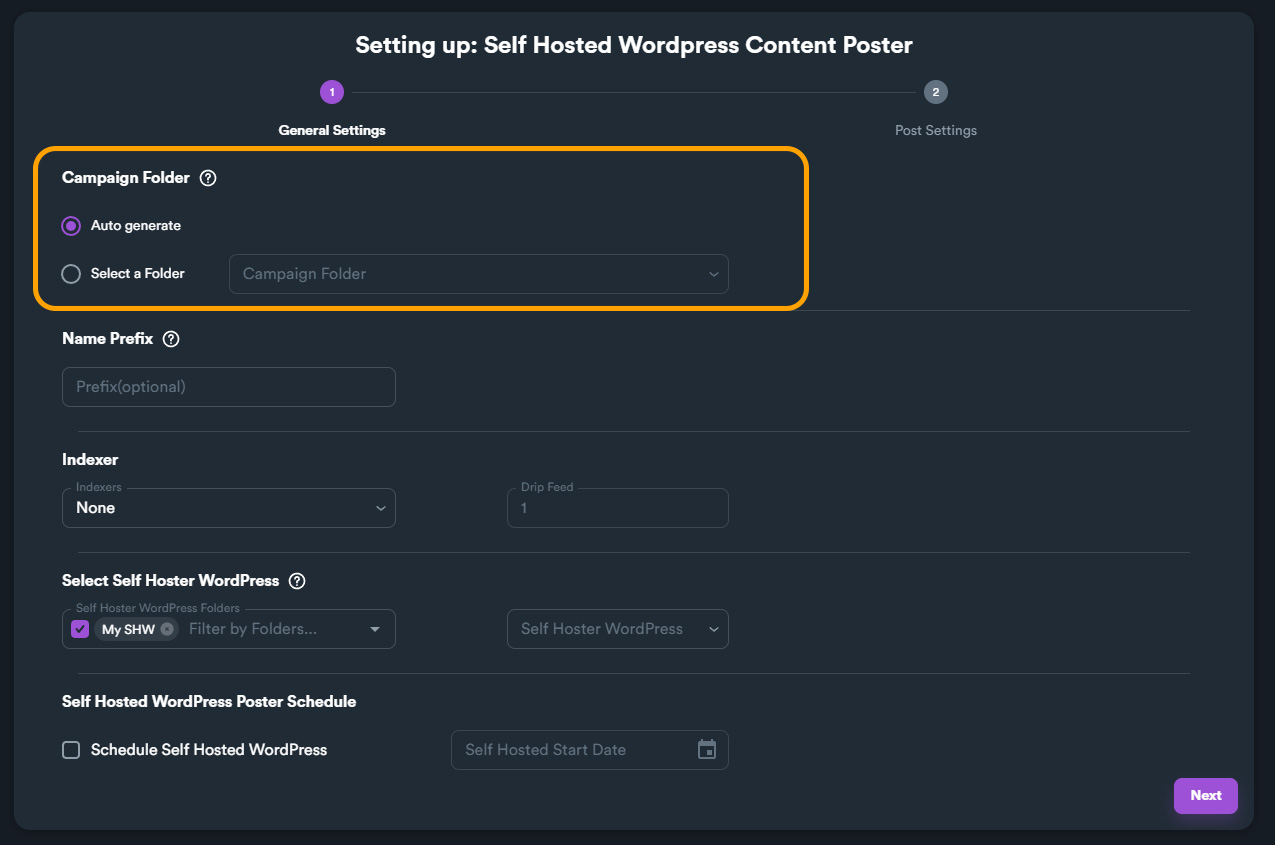The height and width of the screenshot is (845, 1275).
Task: Go to step 2 Post Settings
Action: click(936, 93)
